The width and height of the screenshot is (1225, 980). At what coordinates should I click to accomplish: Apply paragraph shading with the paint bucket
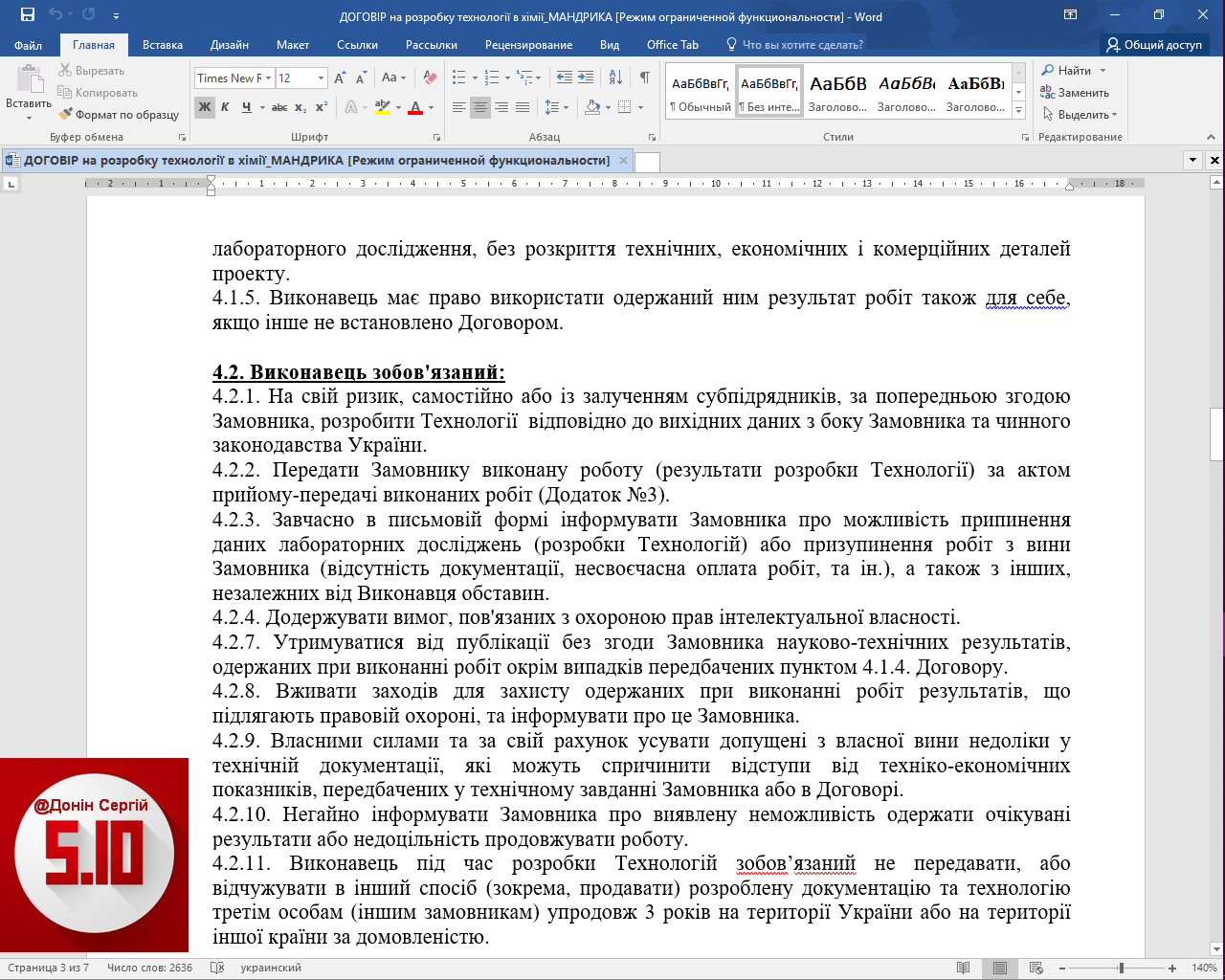pos(592,107)
